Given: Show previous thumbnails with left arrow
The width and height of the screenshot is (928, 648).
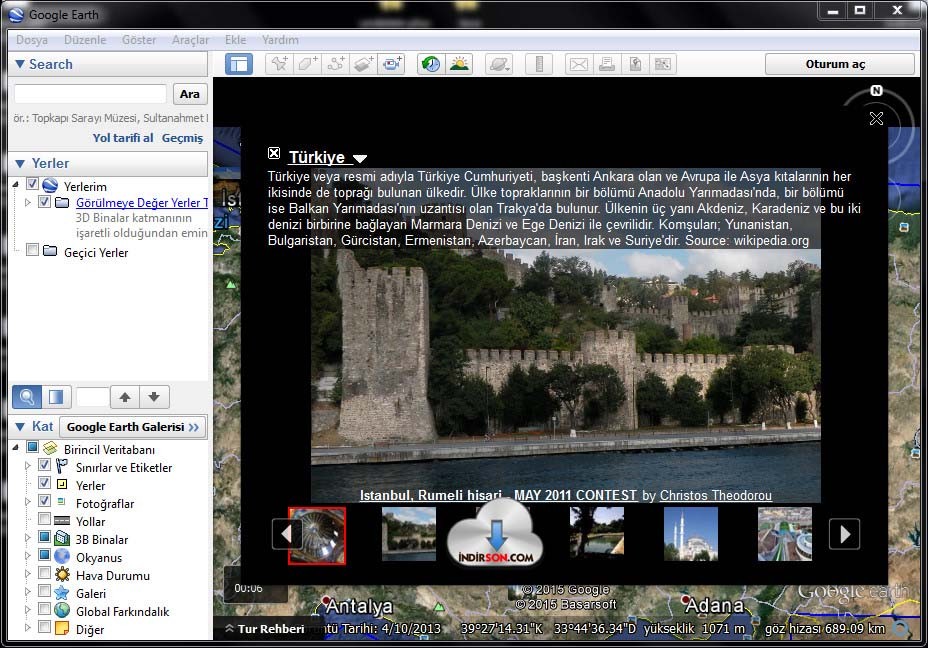Looking at the screenshot, I should click(286, 534).
